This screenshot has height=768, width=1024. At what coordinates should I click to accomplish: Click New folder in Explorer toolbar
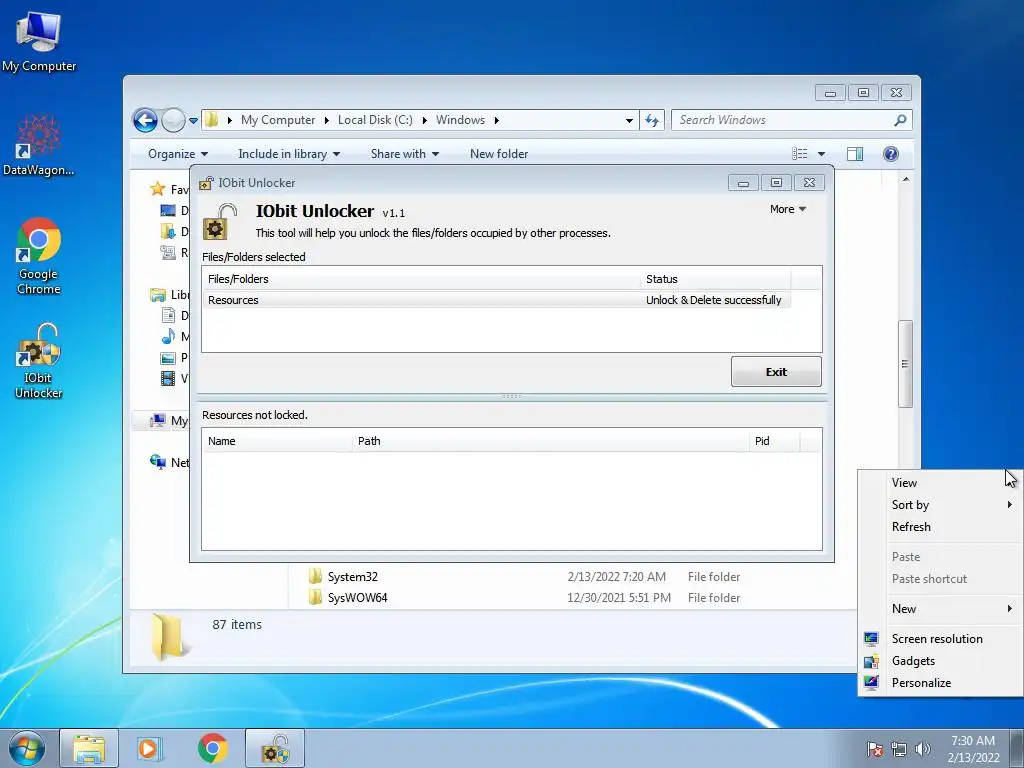pos(499,153)
